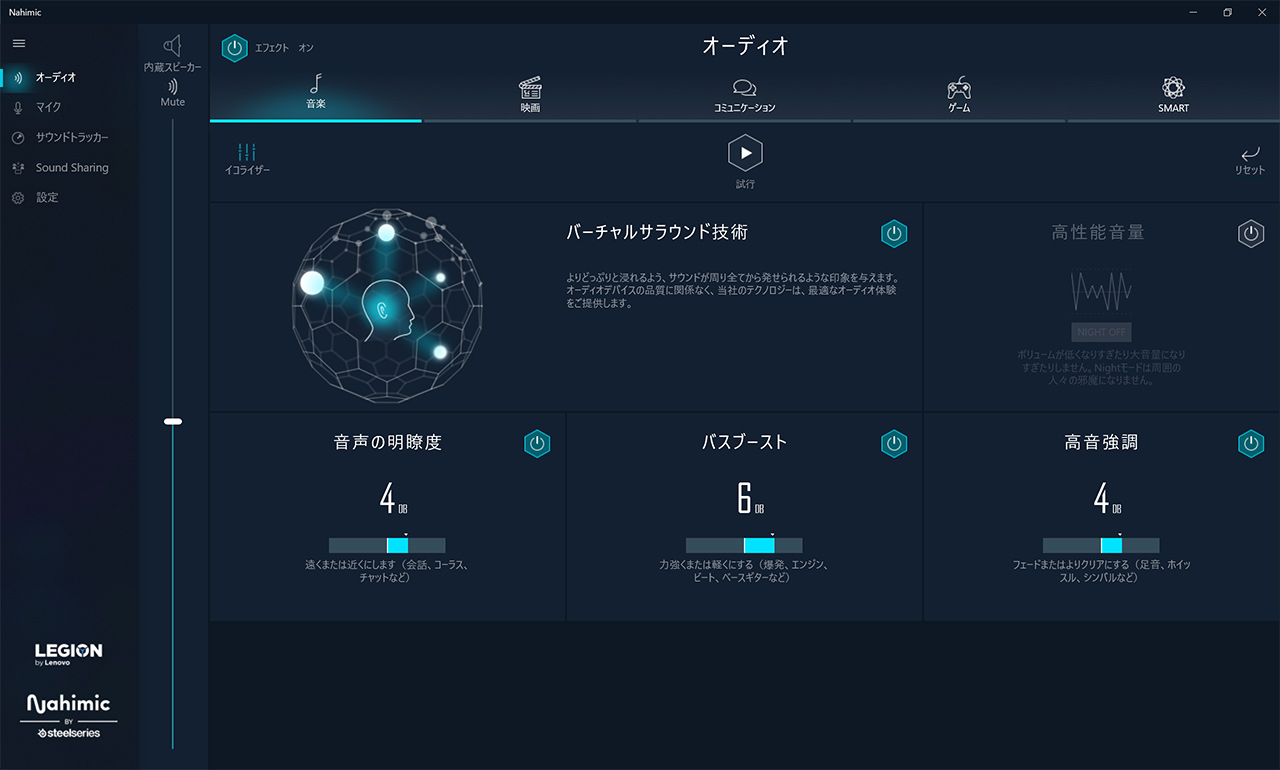The height and width of the screenshot is (770, 1280).
Task: Open 設定 in the sidebar
Action: (x=47, y=198)
